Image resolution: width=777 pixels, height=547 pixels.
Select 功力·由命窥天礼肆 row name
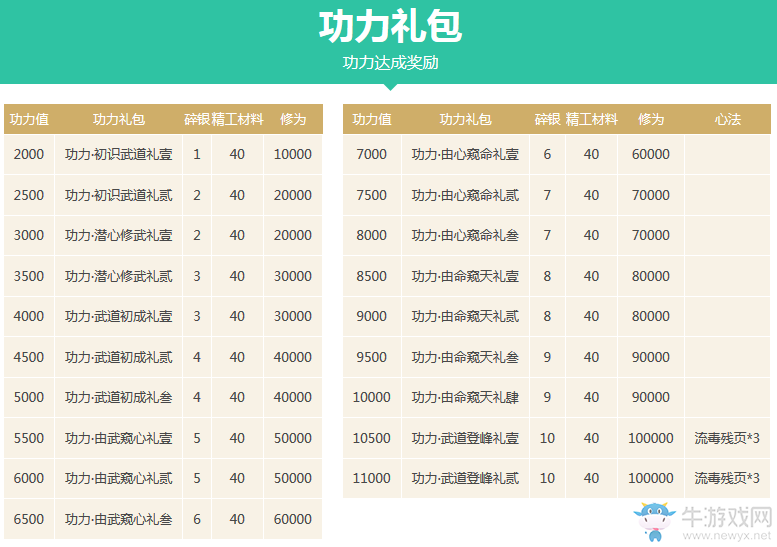[x=465, y=397]
